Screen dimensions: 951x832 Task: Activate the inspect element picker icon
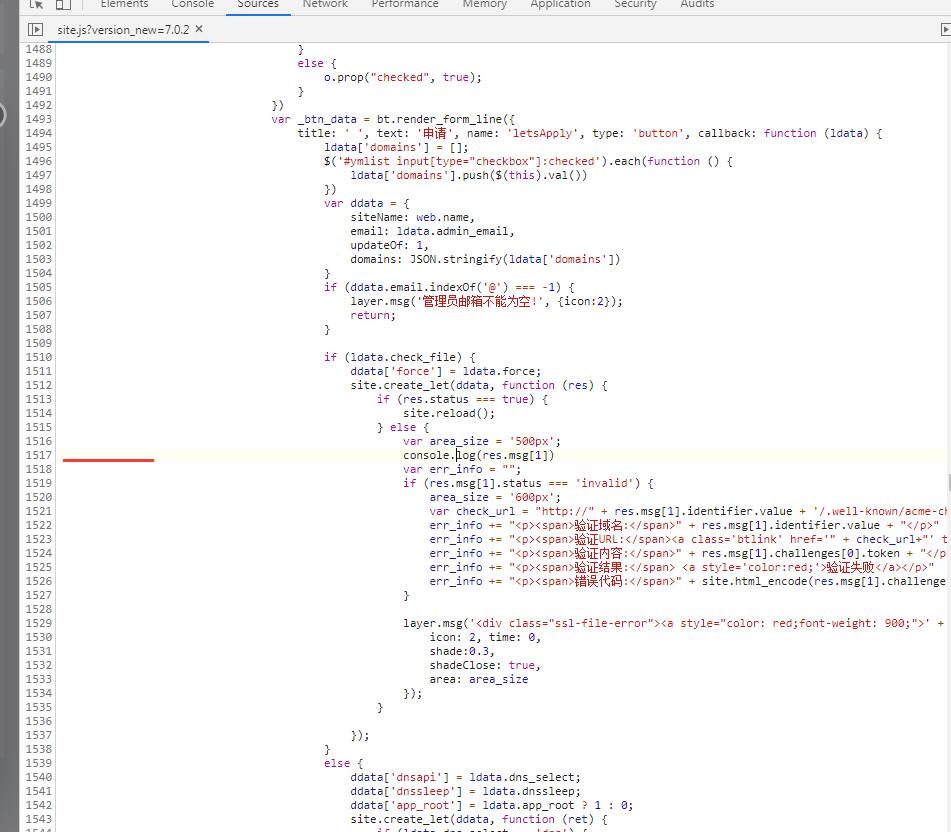[x=36, y=4]
